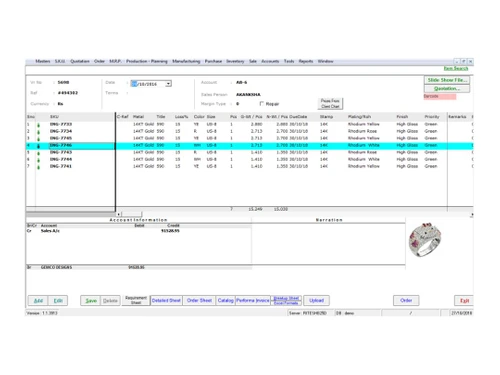Click the Detailed Sheet button
Viewport: 500px width, 375px height.
(x=166, y=300)
